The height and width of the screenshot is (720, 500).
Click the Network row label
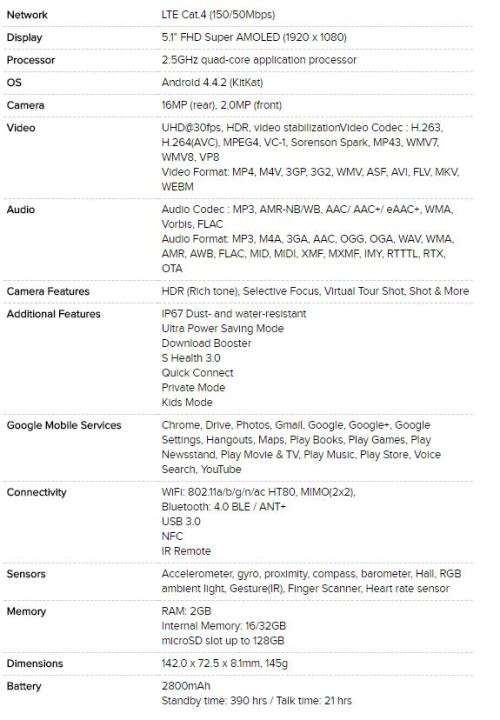[27, 15]
